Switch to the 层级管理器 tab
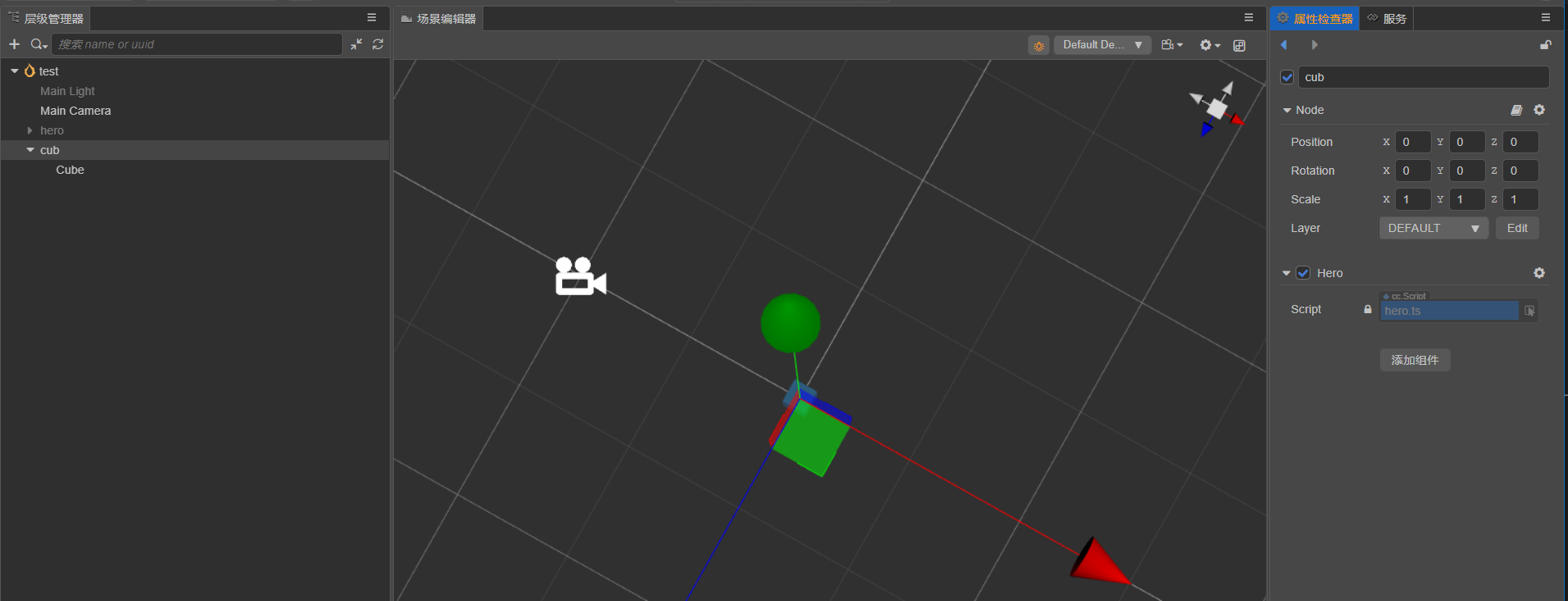Viewport: 1568px width, 601px height. click(46, 18)
